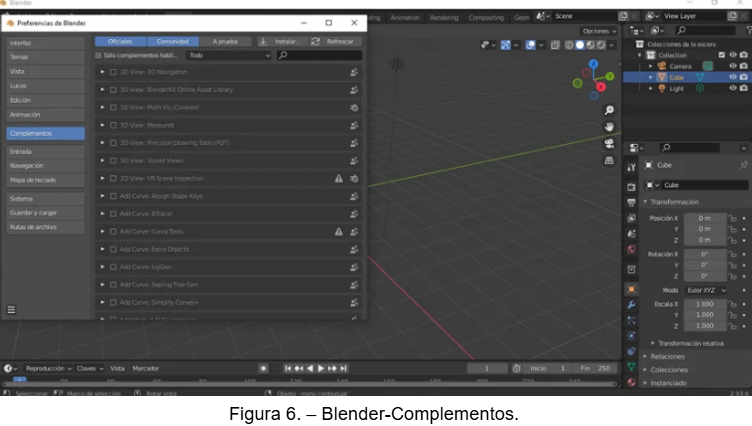Image resolution: width=752 pixels, height=426 pixels.
Task: Open Mapa de teclado preferences section
Action: coord(46,180)
